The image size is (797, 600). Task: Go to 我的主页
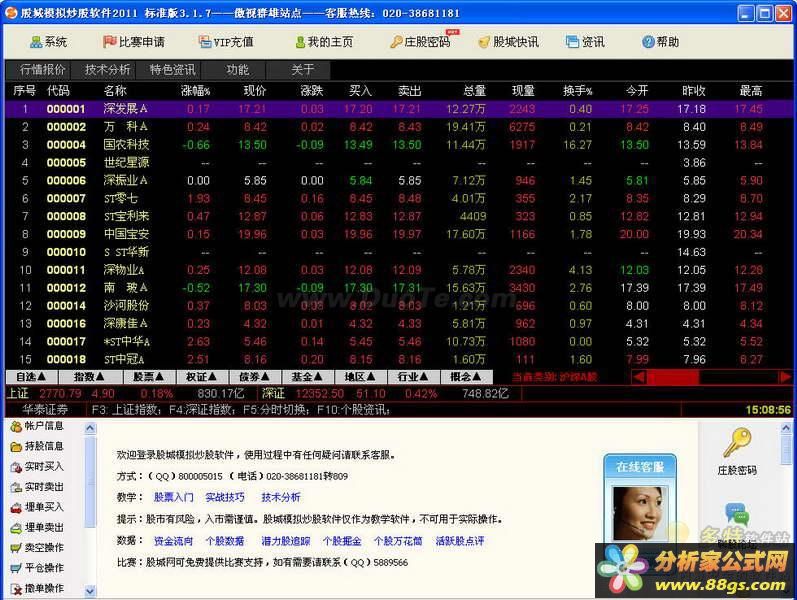click(324, 42)
